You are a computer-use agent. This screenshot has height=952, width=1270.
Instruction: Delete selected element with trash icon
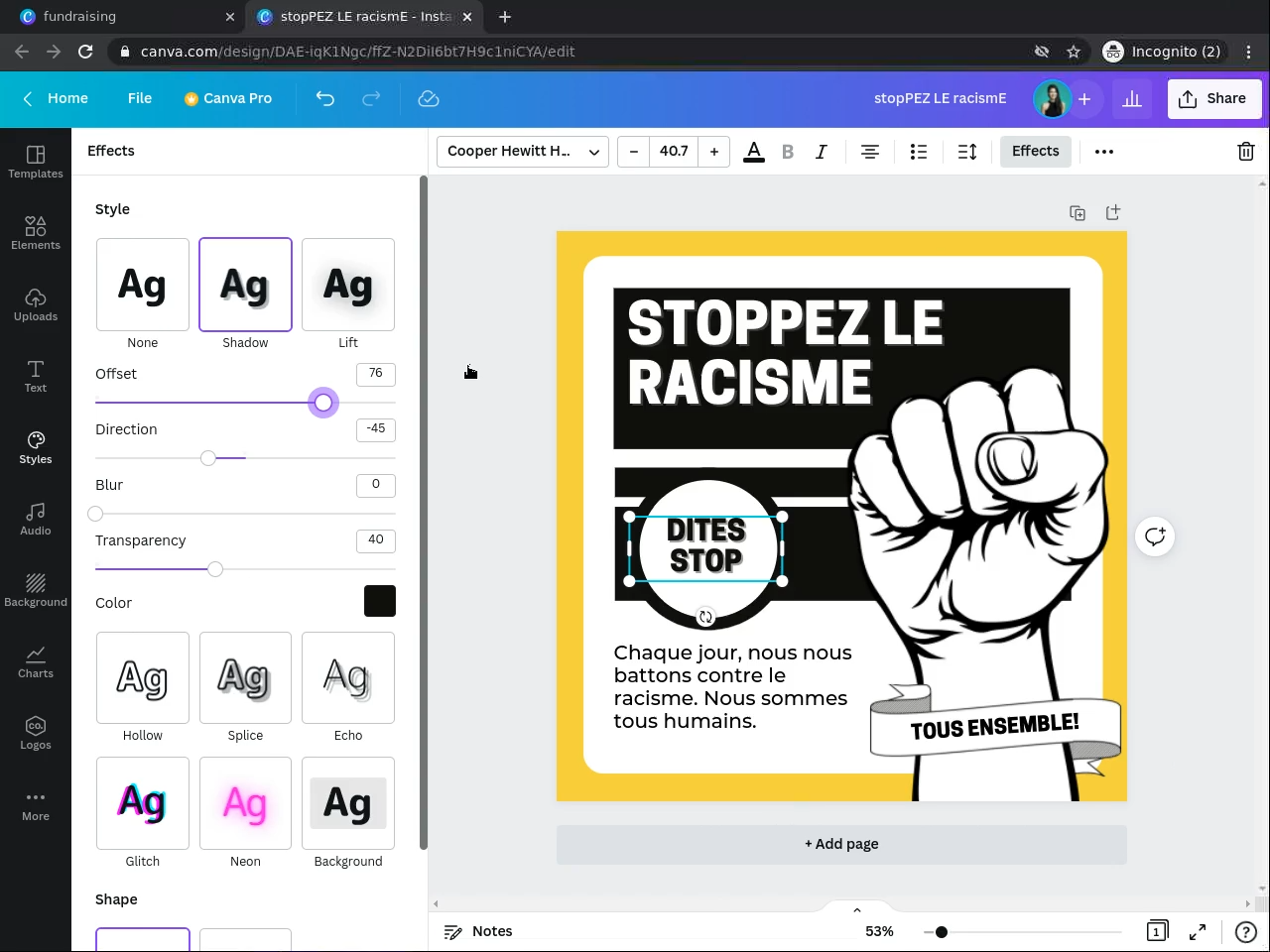click(1245, 152)
